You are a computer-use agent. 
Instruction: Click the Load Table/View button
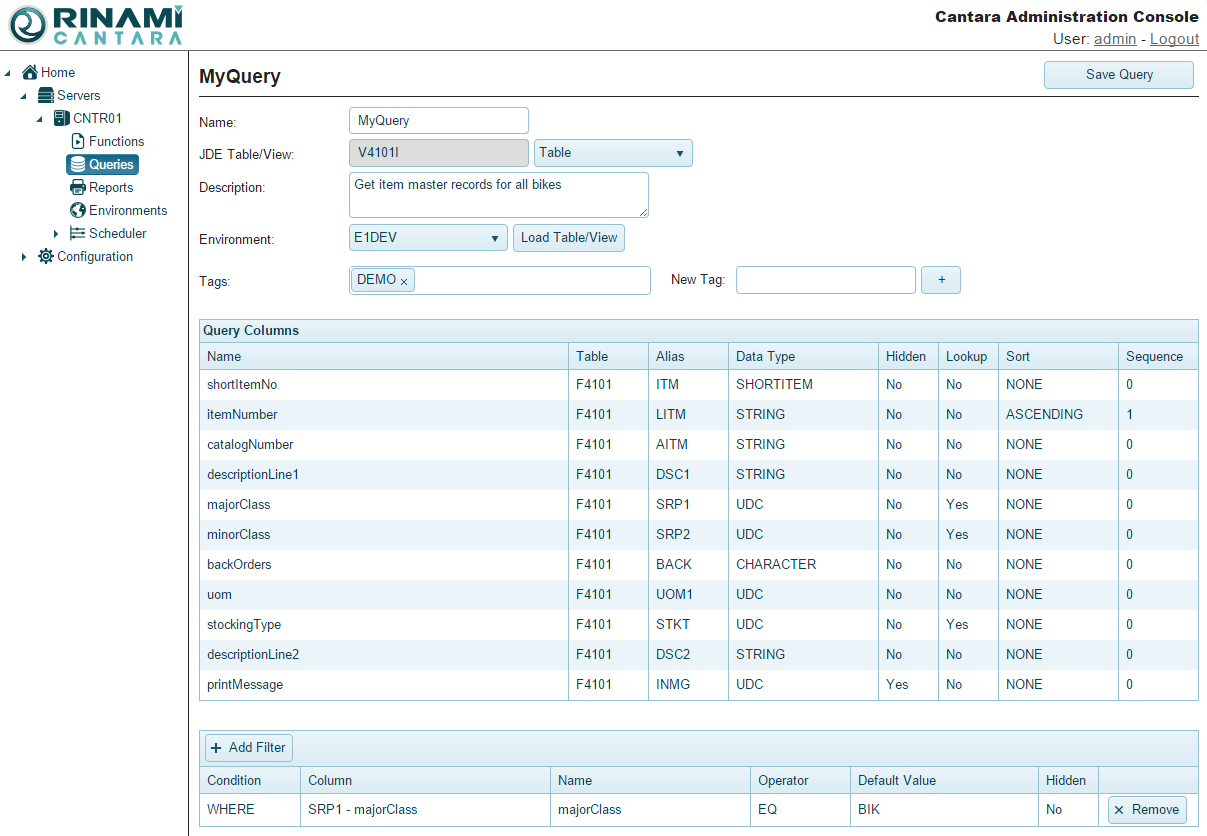569,238
